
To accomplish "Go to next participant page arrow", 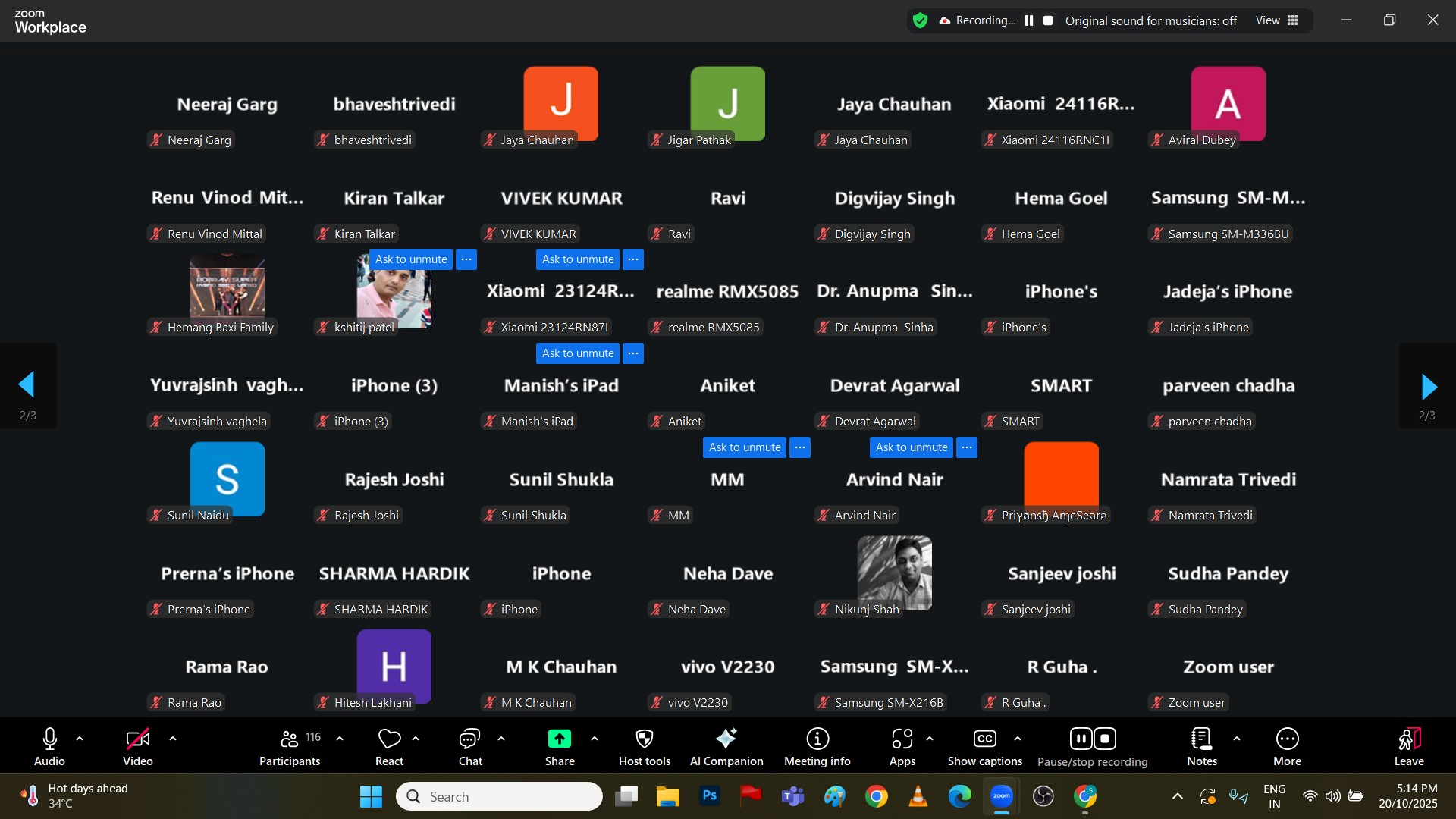I will 1428,387.
